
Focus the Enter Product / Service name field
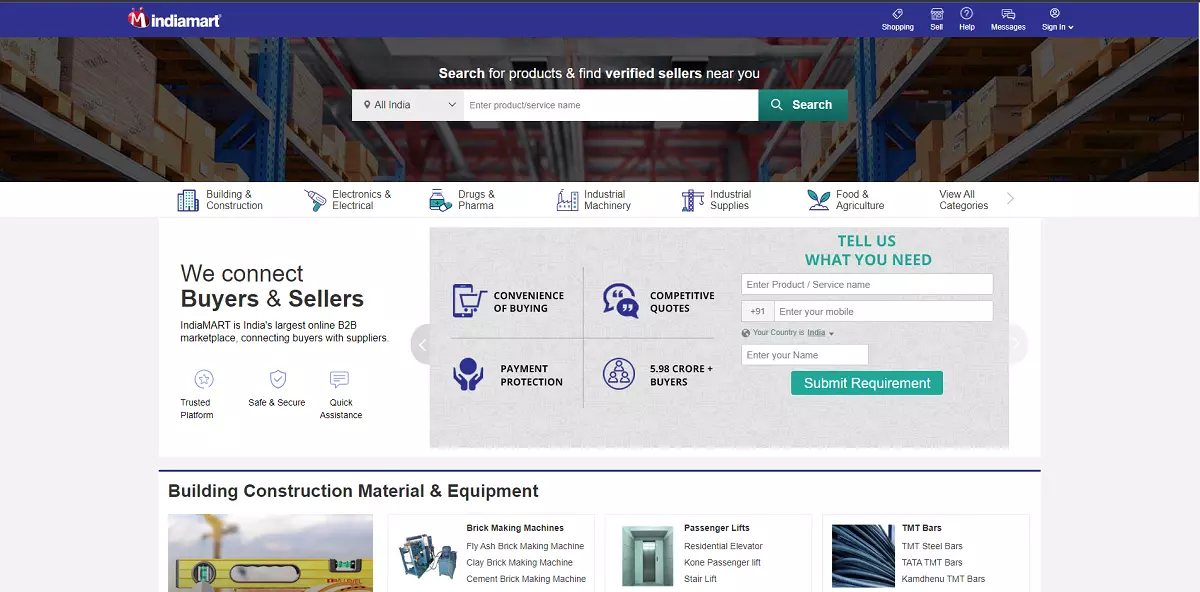(x=867, y=284)
